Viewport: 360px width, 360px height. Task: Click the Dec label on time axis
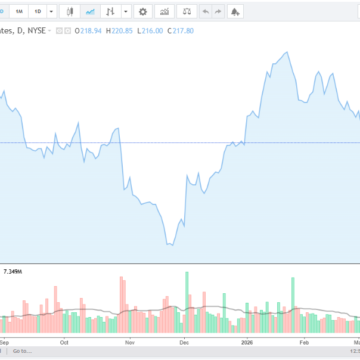point(184,342)
